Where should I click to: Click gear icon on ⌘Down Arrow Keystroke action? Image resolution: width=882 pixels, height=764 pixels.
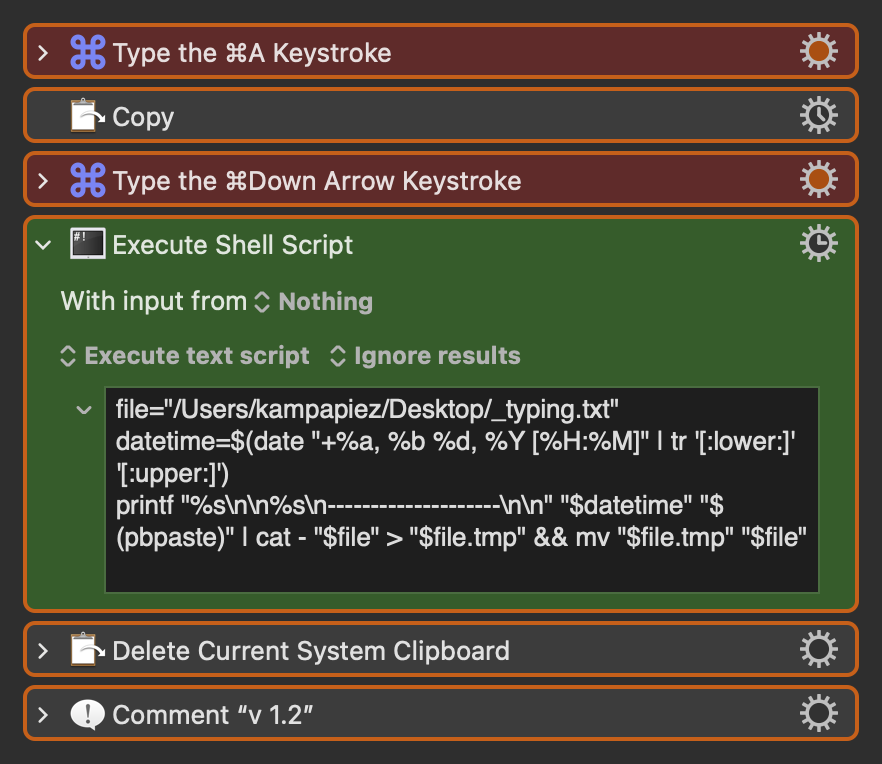tap(818, 180)
